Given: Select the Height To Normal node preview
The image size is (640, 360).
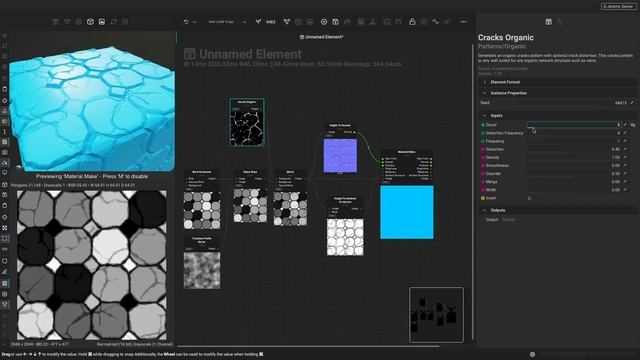Looking at the screenshot, I should click(x=340, y=156).
